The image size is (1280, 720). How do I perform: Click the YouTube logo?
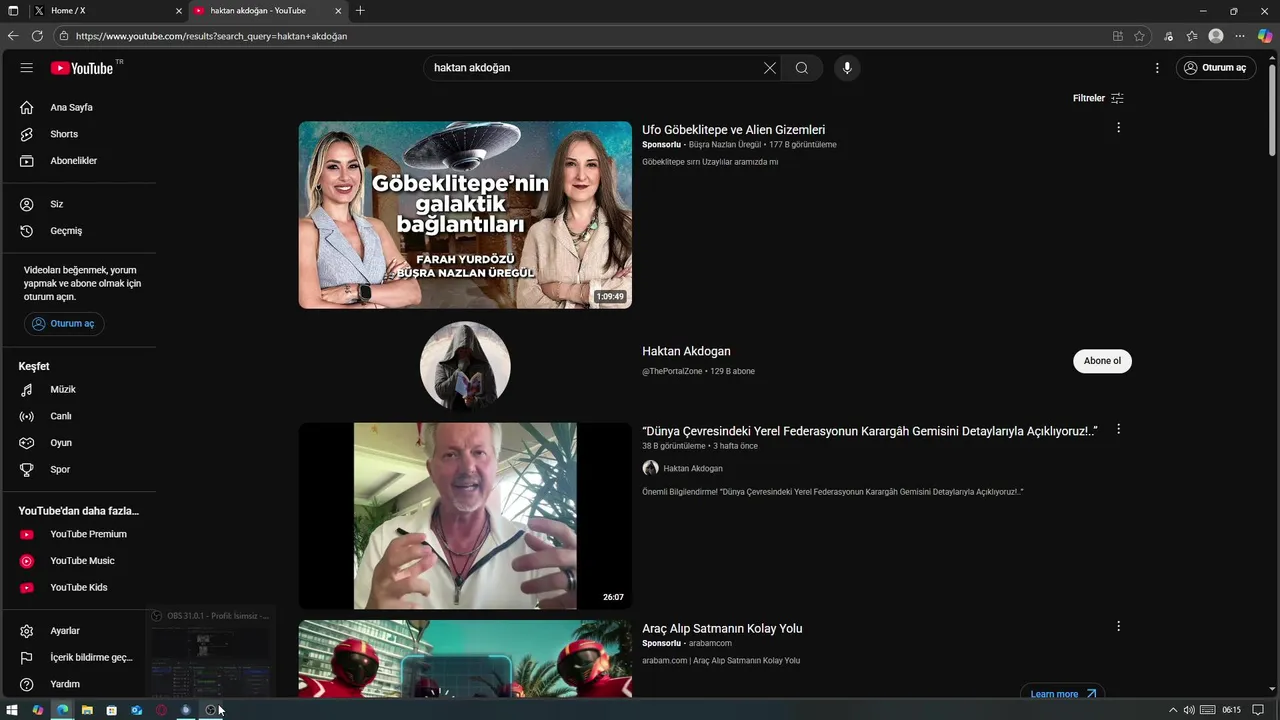click(82, 68)
